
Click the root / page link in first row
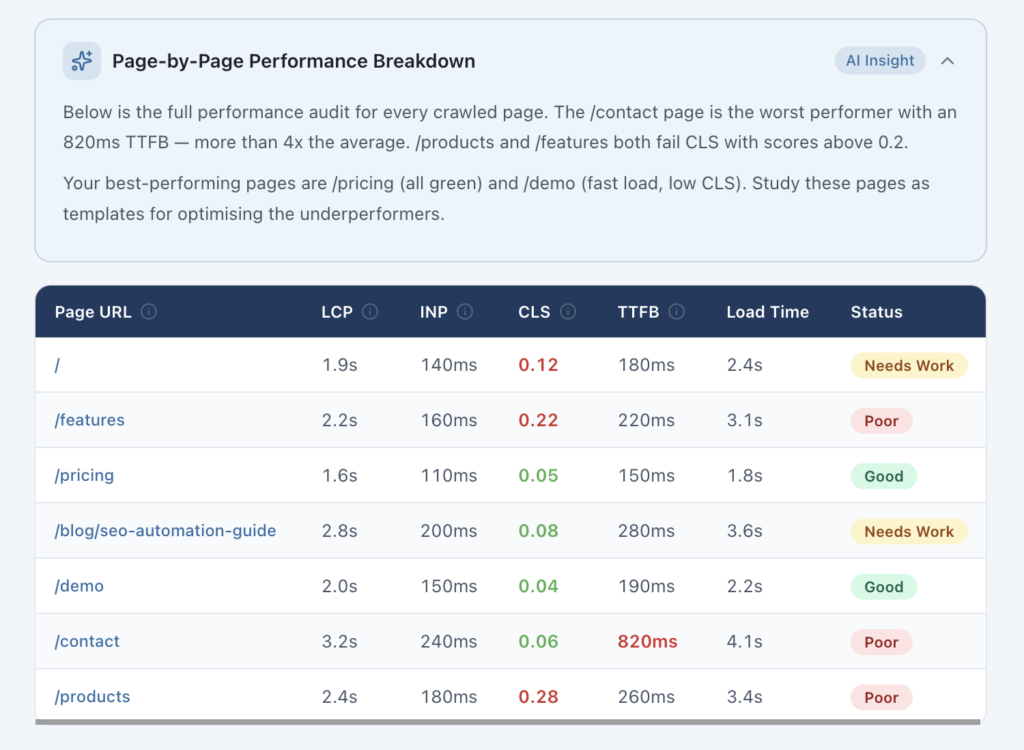click(x=56, y=365)
